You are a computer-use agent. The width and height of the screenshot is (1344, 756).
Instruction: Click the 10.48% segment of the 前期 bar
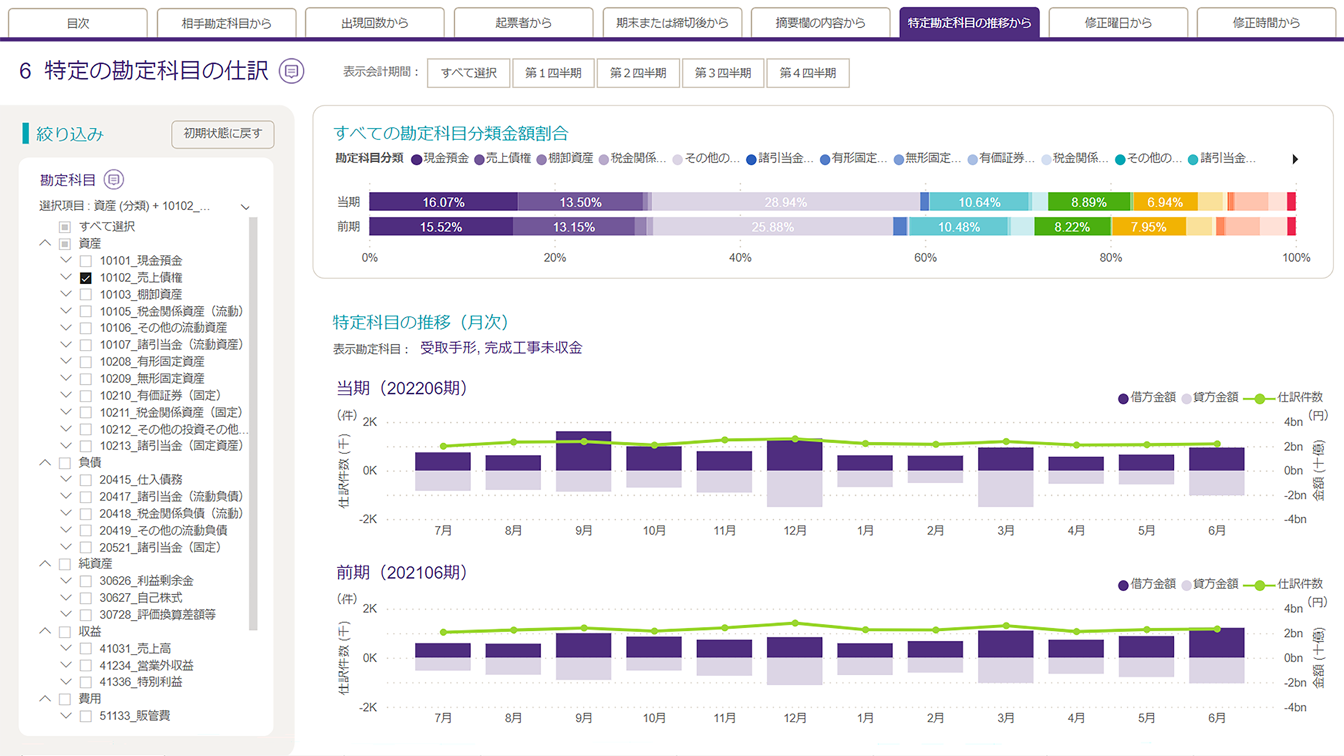959,227
